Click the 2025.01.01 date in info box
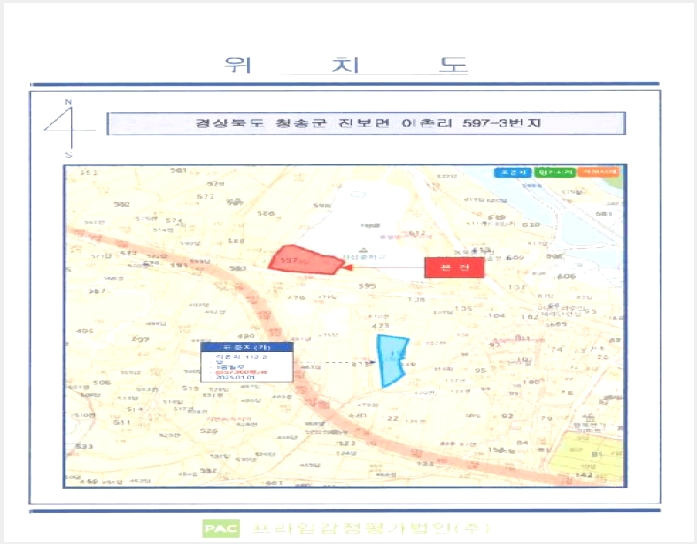Screen dimensions: 697x544 tap(235, 377)
